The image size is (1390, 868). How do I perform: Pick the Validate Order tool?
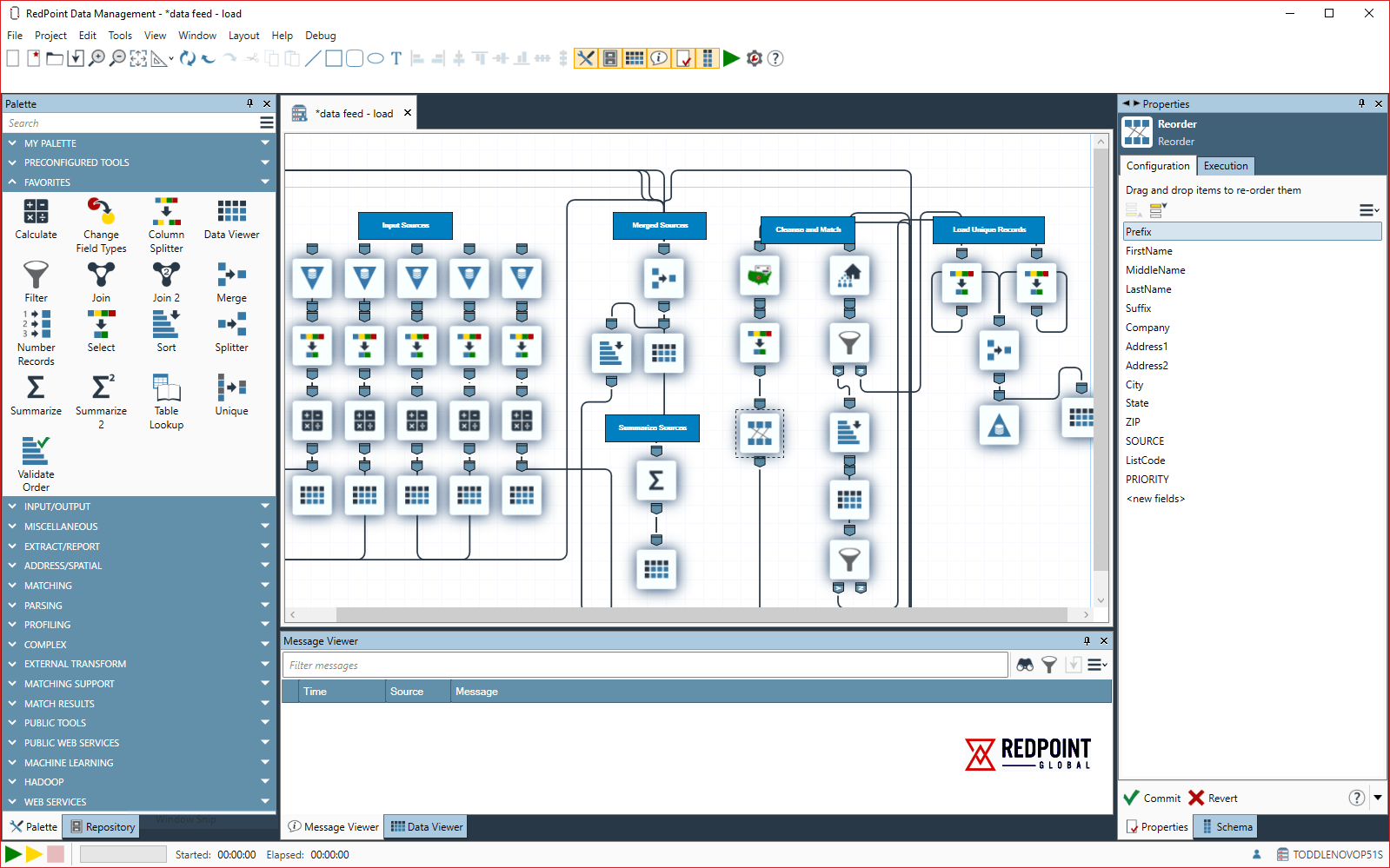pos(36,465)
